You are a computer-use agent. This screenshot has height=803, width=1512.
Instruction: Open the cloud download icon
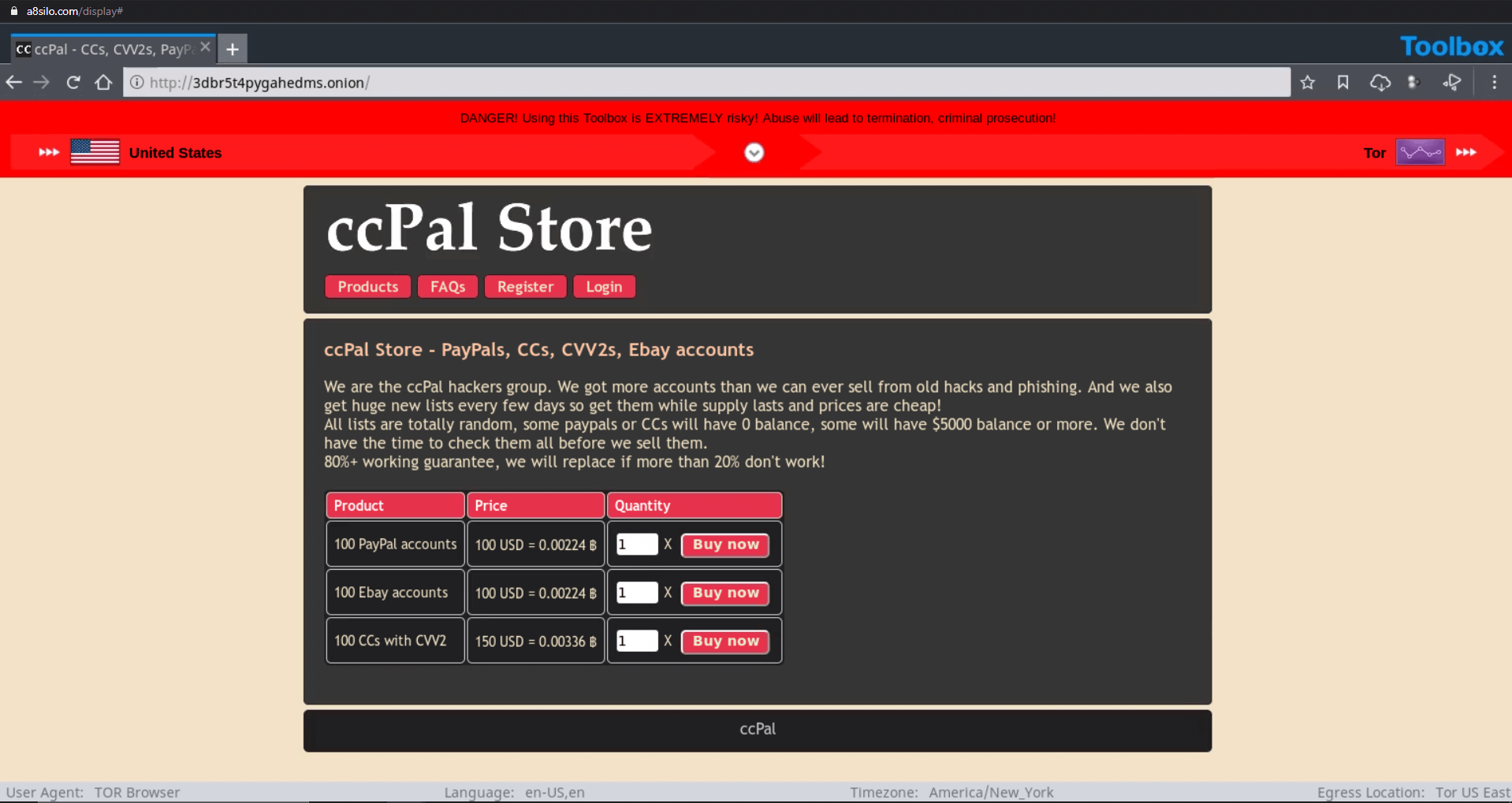click(x=1380, y=82)
